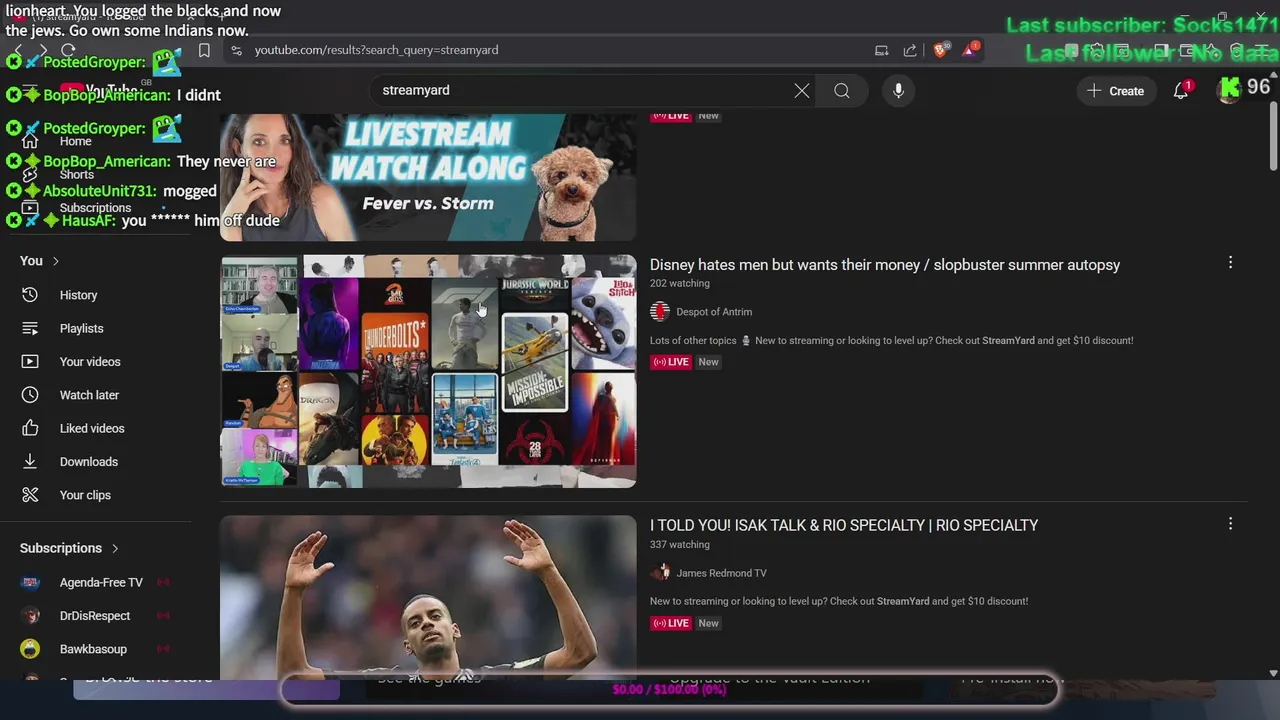Open the Create menu

(1116, 91)
